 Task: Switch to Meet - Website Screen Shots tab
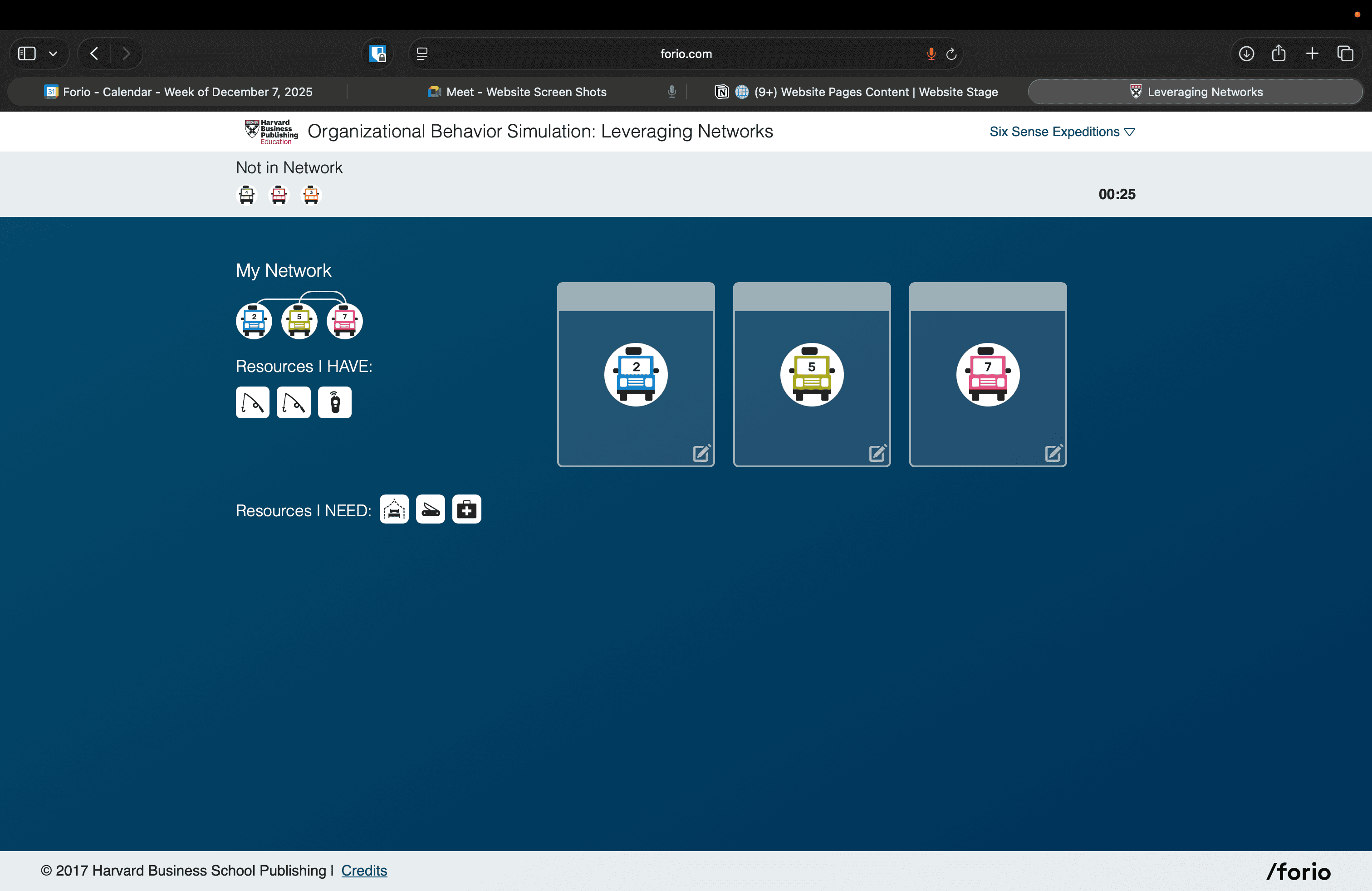(526, 92)
